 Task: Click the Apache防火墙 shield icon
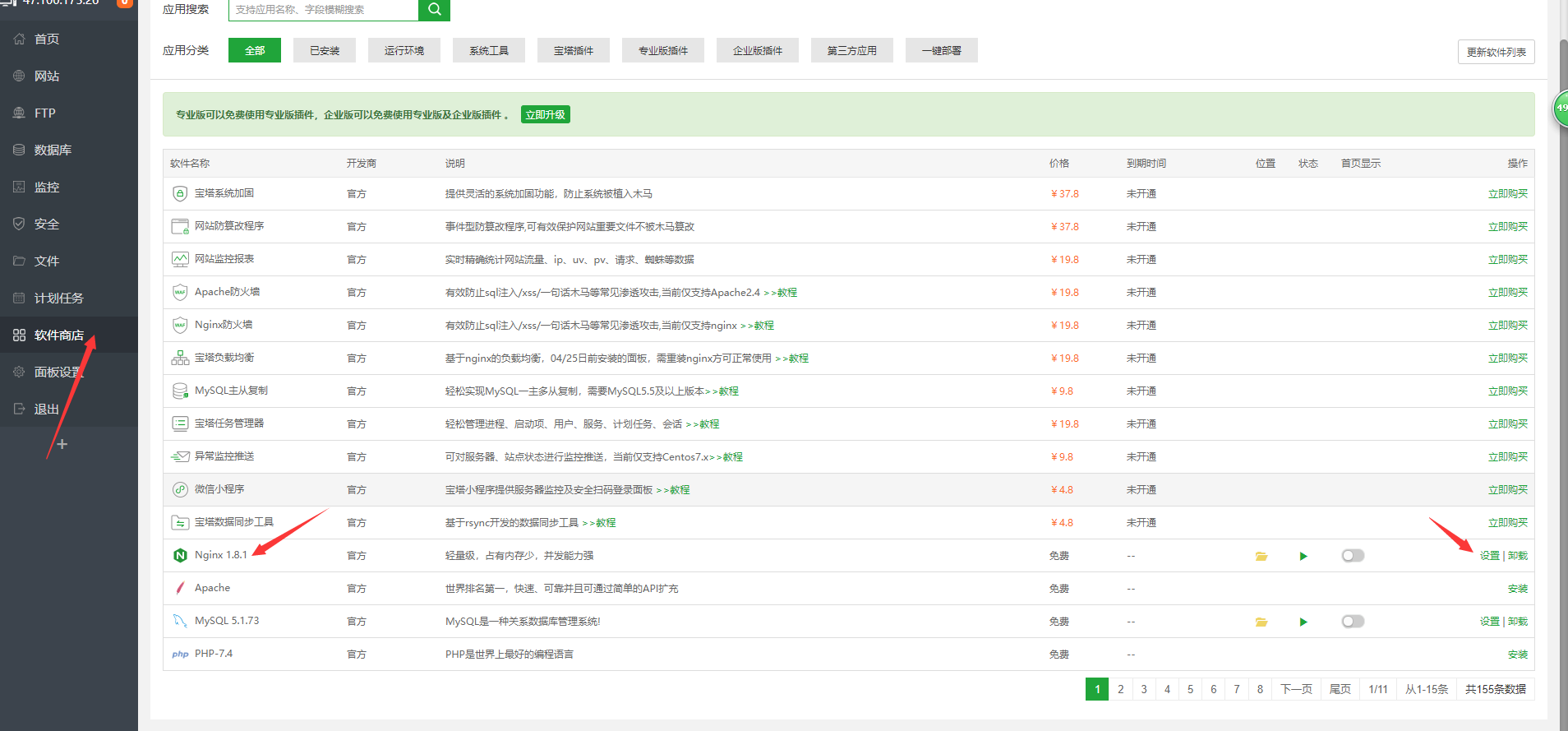pyautogui.click(x=180, y=292)
